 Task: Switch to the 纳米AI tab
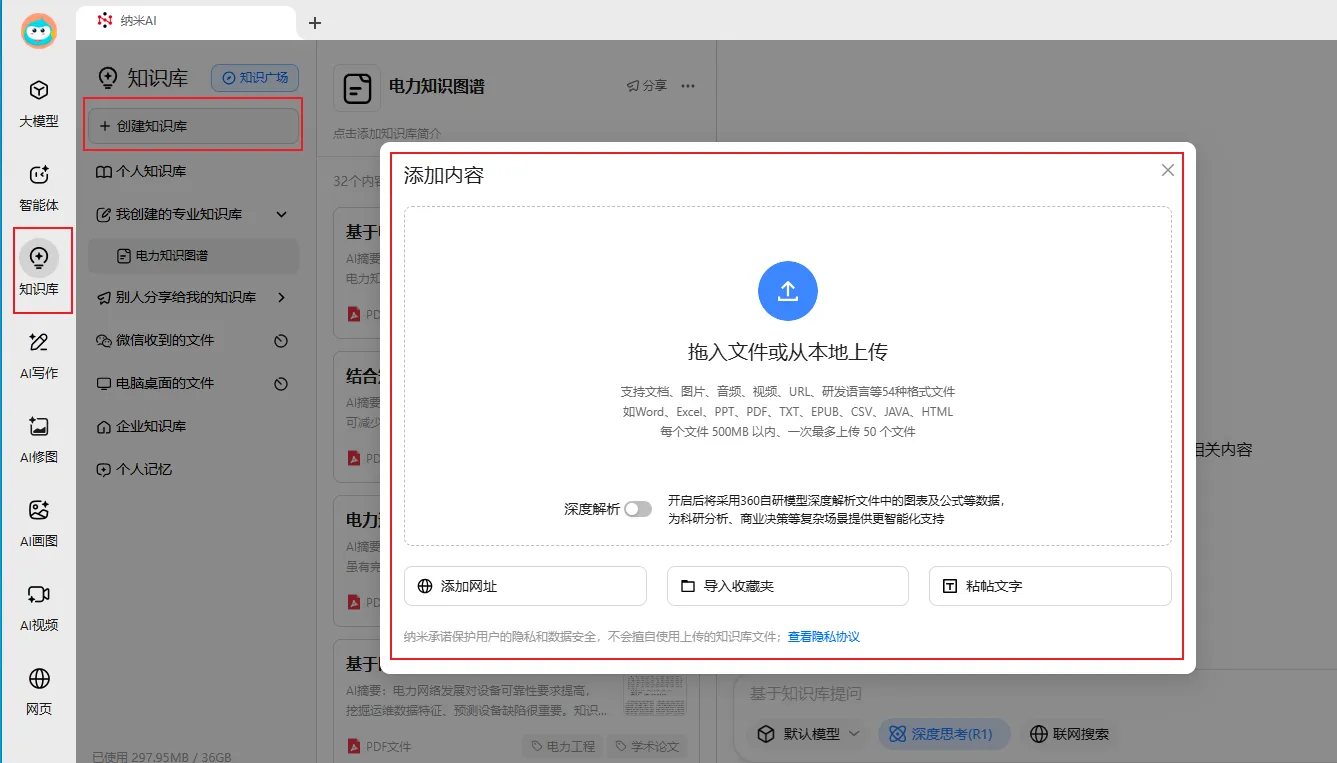[x=186, y=20]
